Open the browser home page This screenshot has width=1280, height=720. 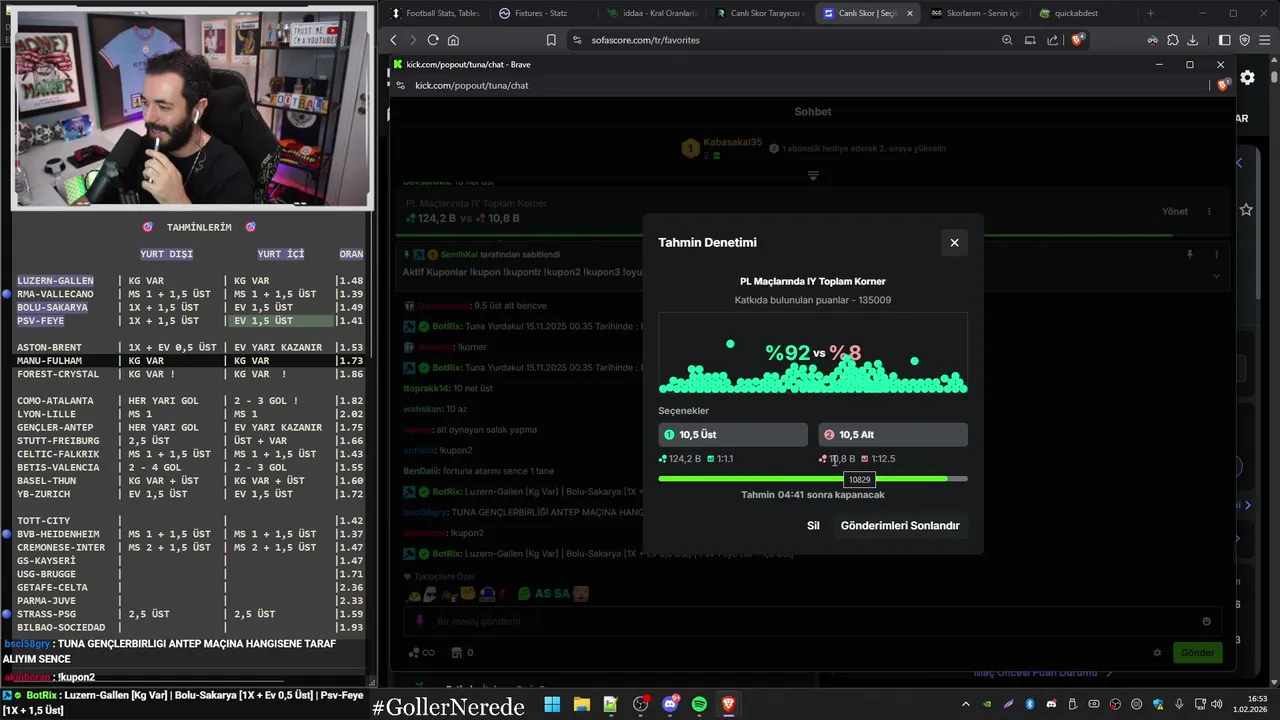(x=453, y=40)
